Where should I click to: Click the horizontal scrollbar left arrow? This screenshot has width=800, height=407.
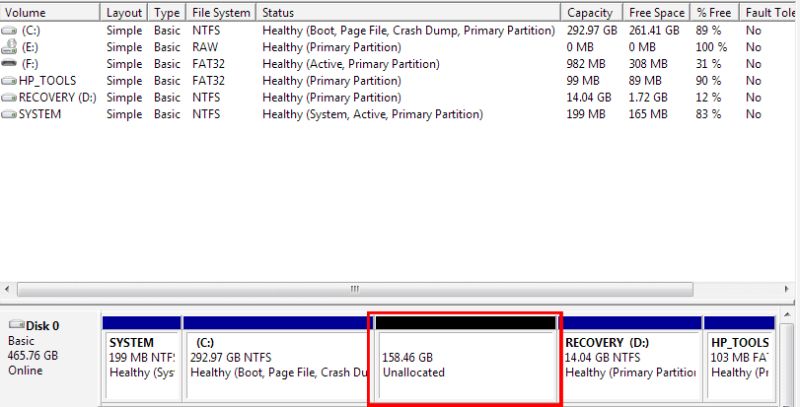[7, 289]
